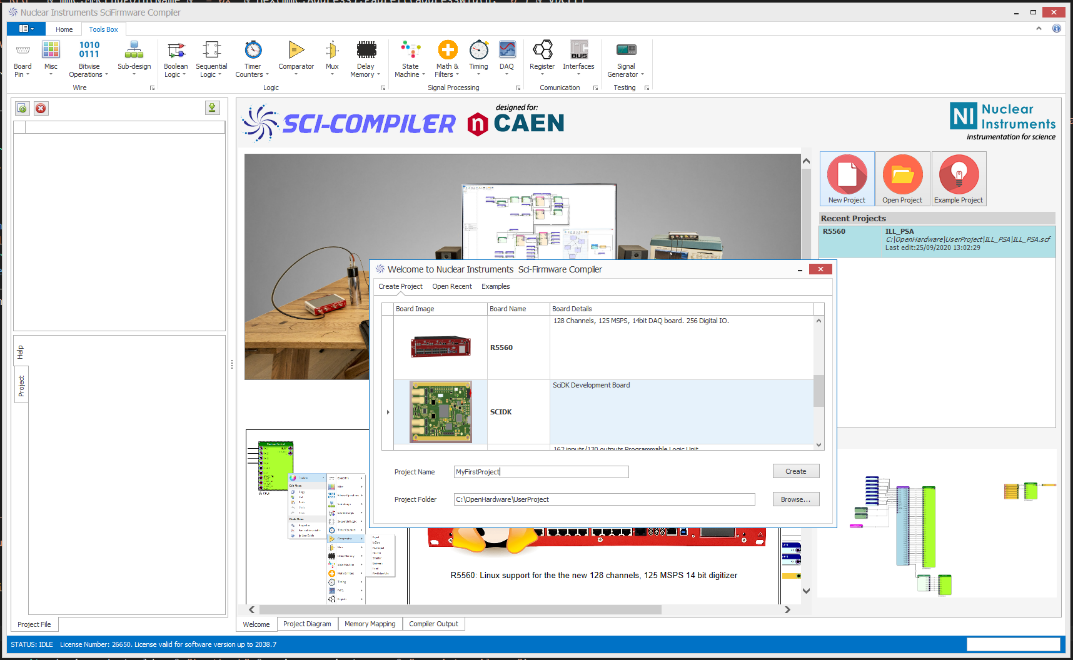The height and width of the screenshot is (660, 1073).
Task: Click the STATUS: IDLE indicator
Action: [31, 644]
